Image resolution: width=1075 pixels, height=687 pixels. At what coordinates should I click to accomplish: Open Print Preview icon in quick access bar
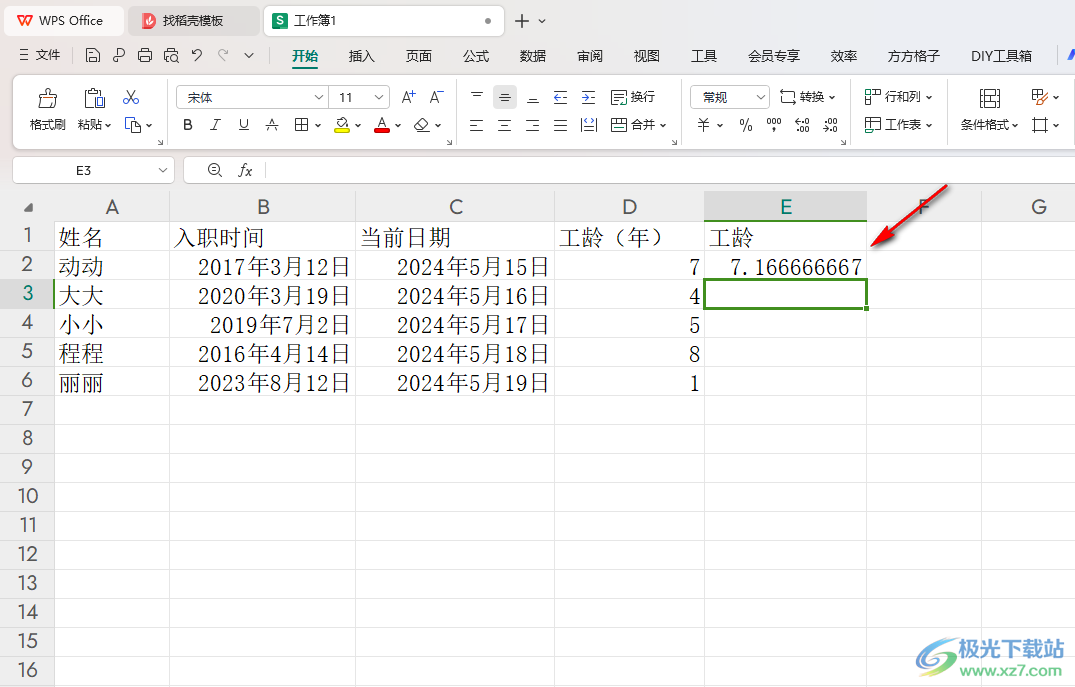point(171,56)
